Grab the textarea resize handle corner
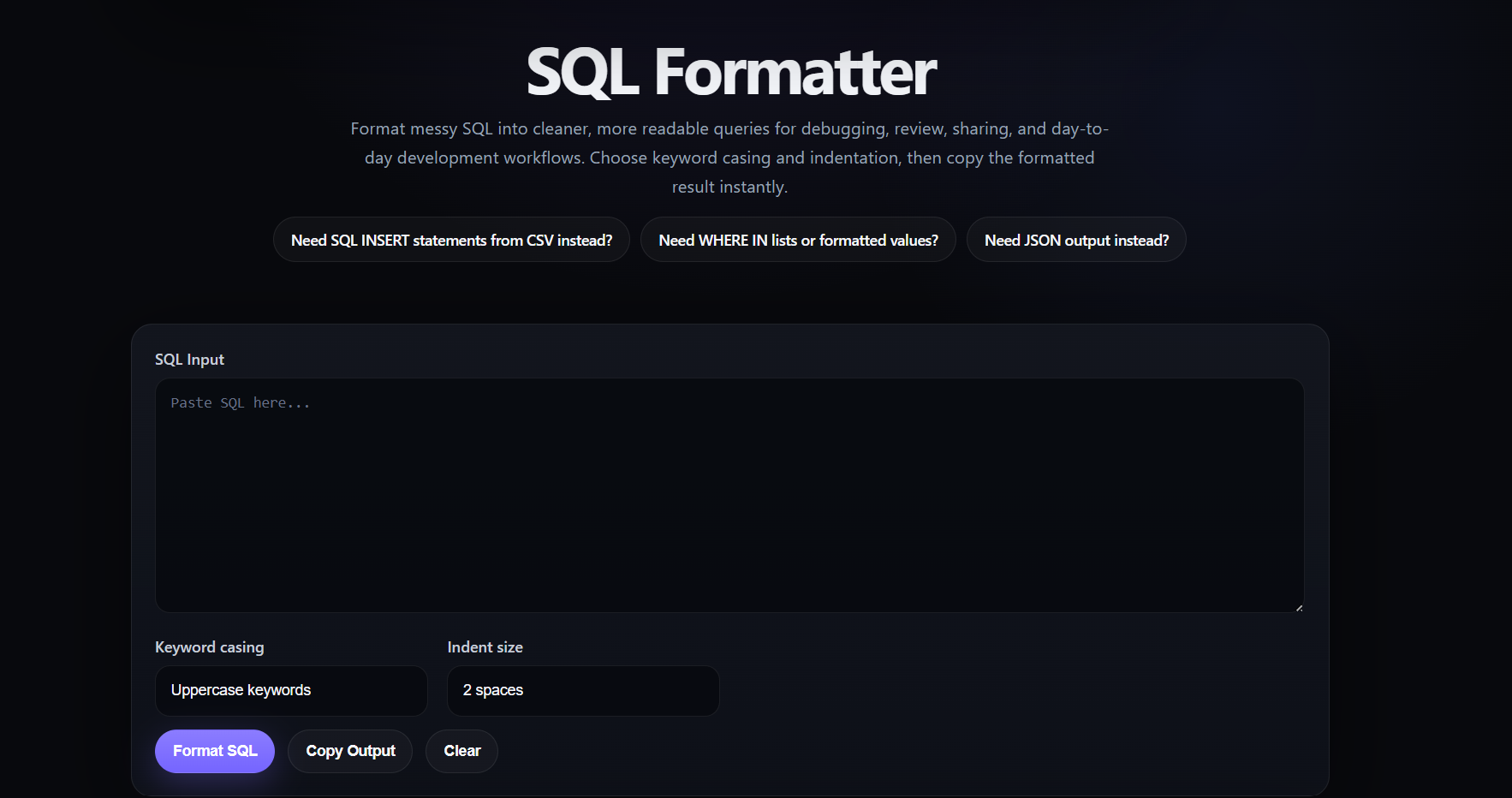This screenshot has width=1512, height=798. [x=1299, y=607]
